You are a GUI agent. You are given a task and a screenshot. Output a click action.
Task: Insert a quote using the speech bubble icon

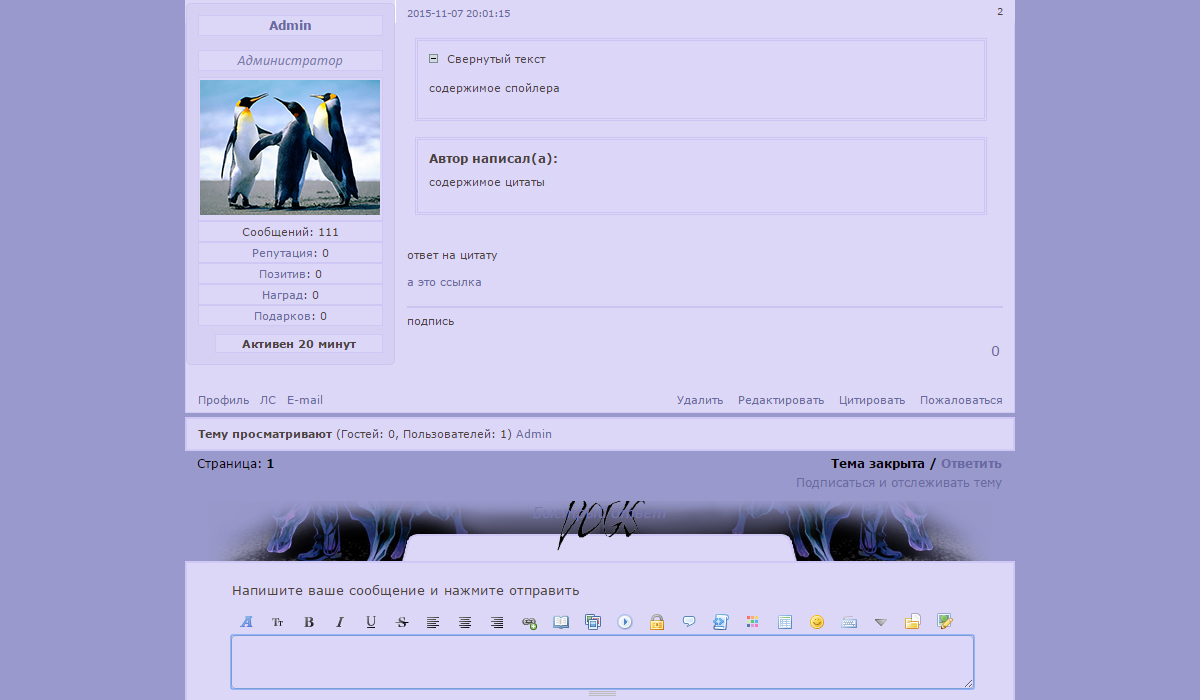point(689,622)
